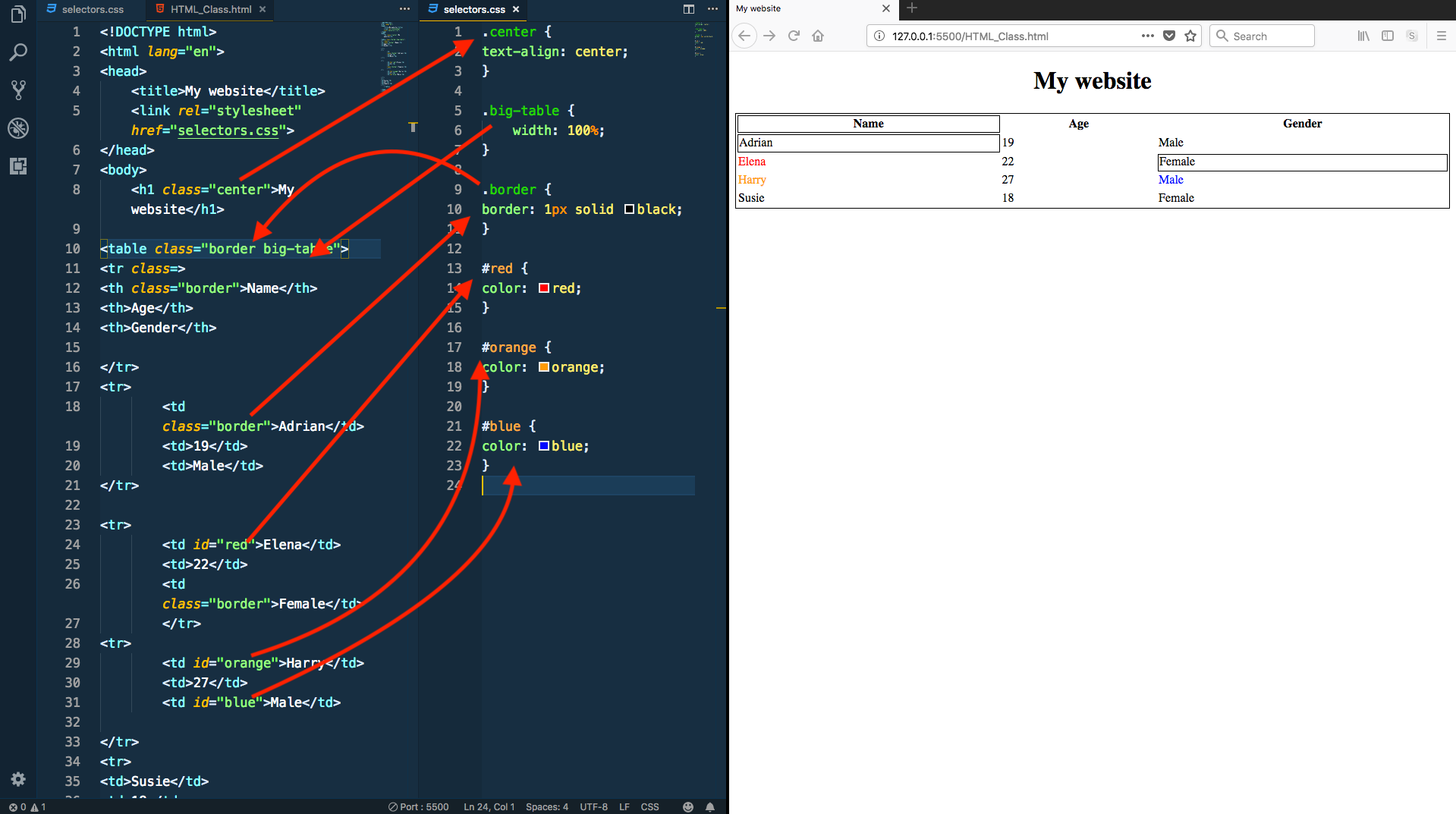The image size is (1456, 814).
Task: Go to browser home page
Action: pos(818,36)
